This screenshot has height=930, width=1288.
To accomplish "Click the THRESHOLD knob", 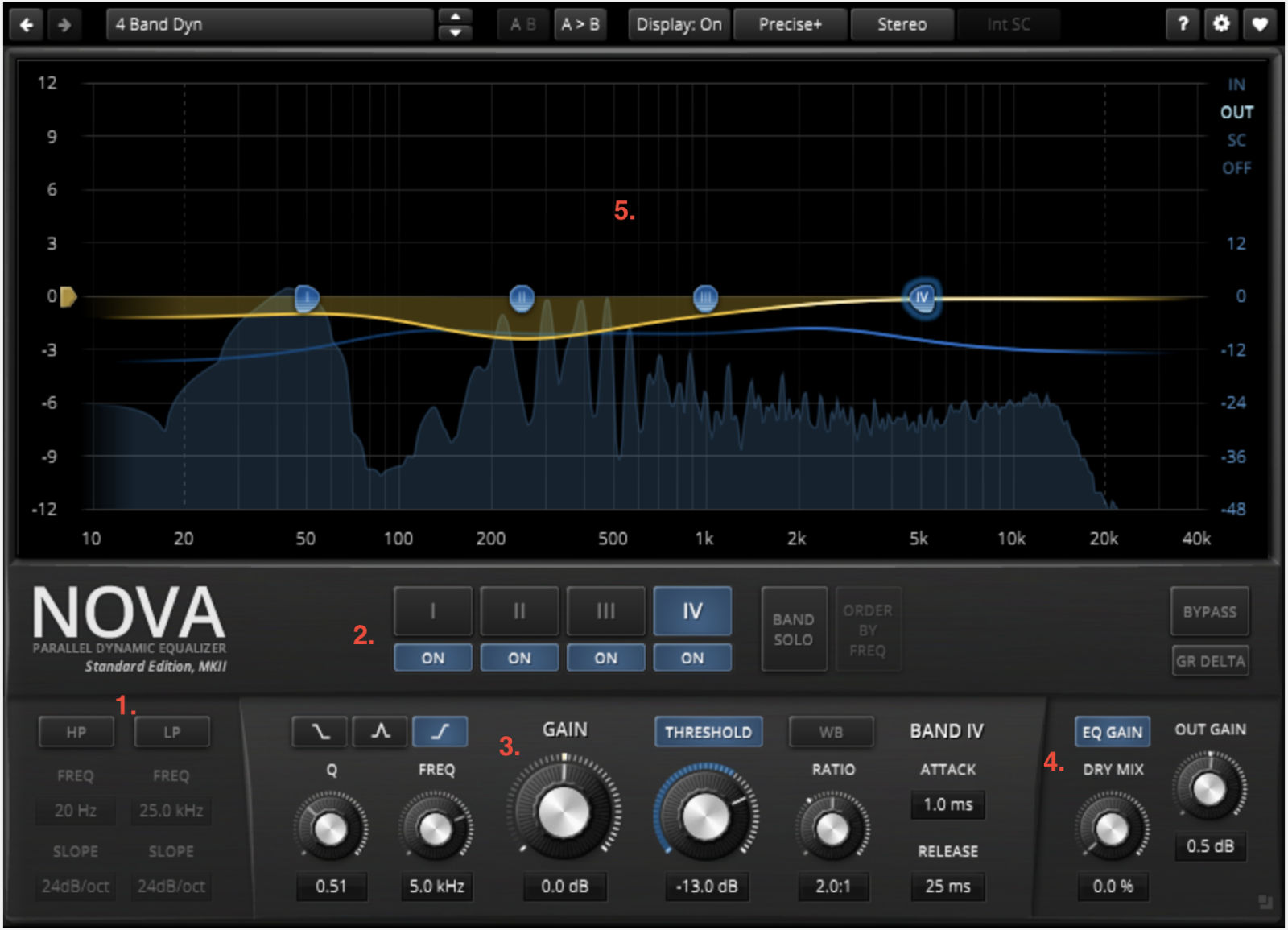I will click(x=706, y=816).
